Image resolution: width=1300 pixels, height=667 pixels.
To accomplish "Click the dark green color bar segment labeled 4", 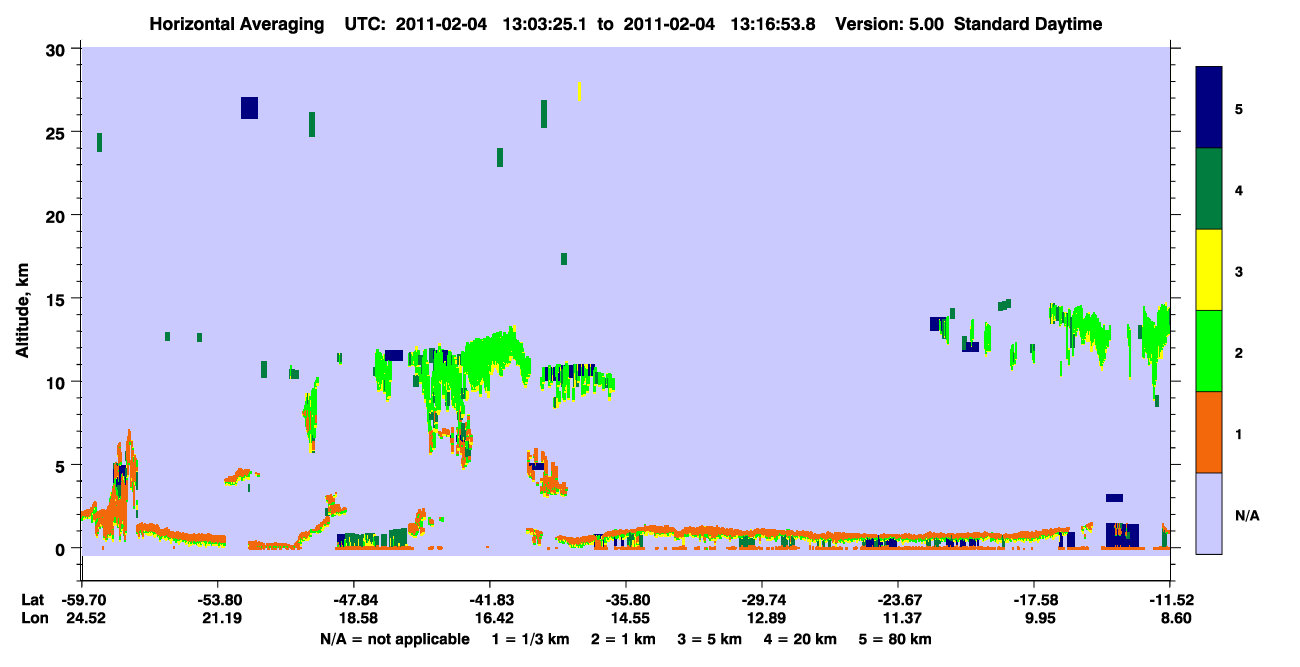I will point(1209,189).
